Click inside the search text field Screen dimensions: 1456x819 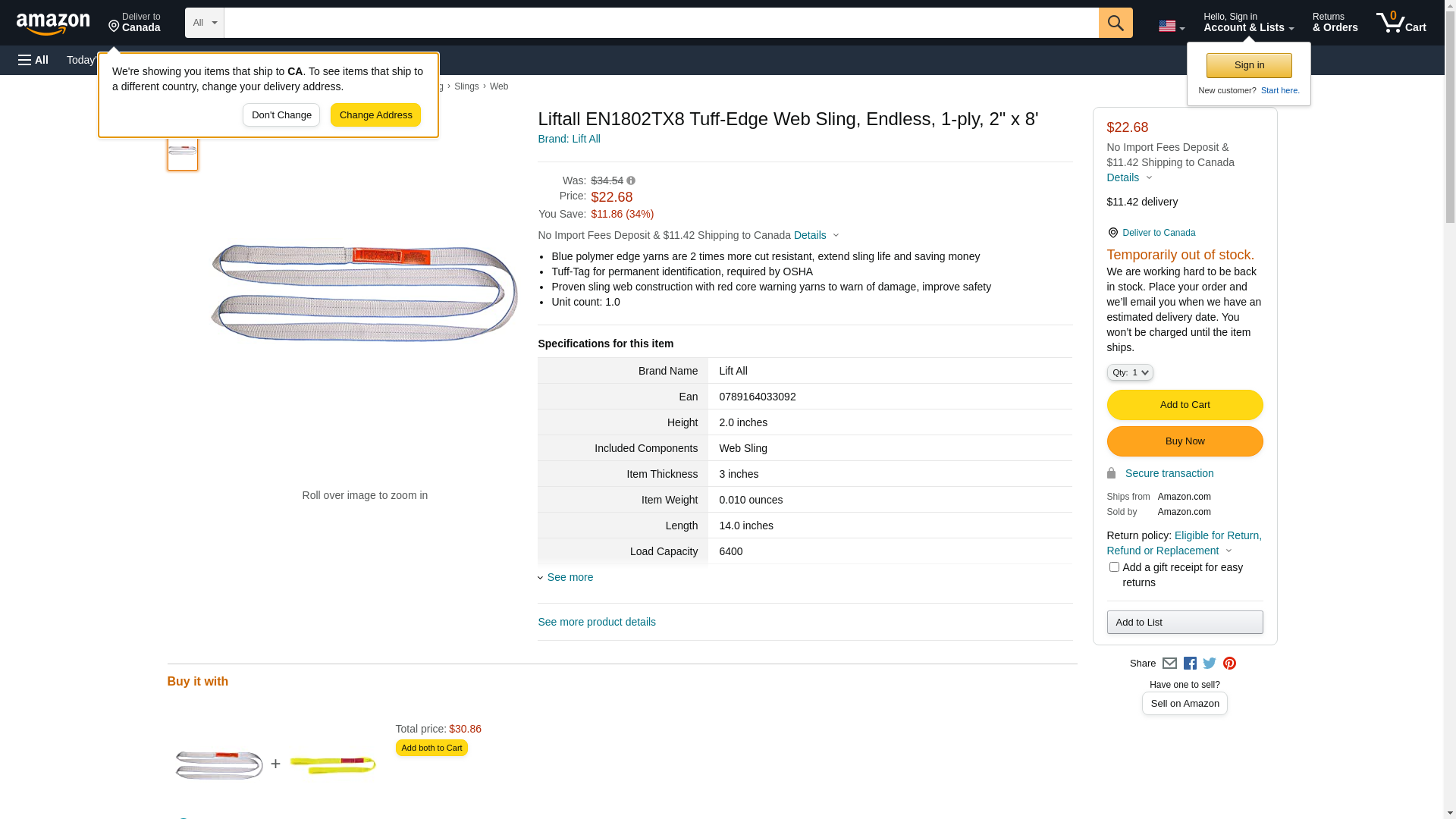[x=661, y=23]
